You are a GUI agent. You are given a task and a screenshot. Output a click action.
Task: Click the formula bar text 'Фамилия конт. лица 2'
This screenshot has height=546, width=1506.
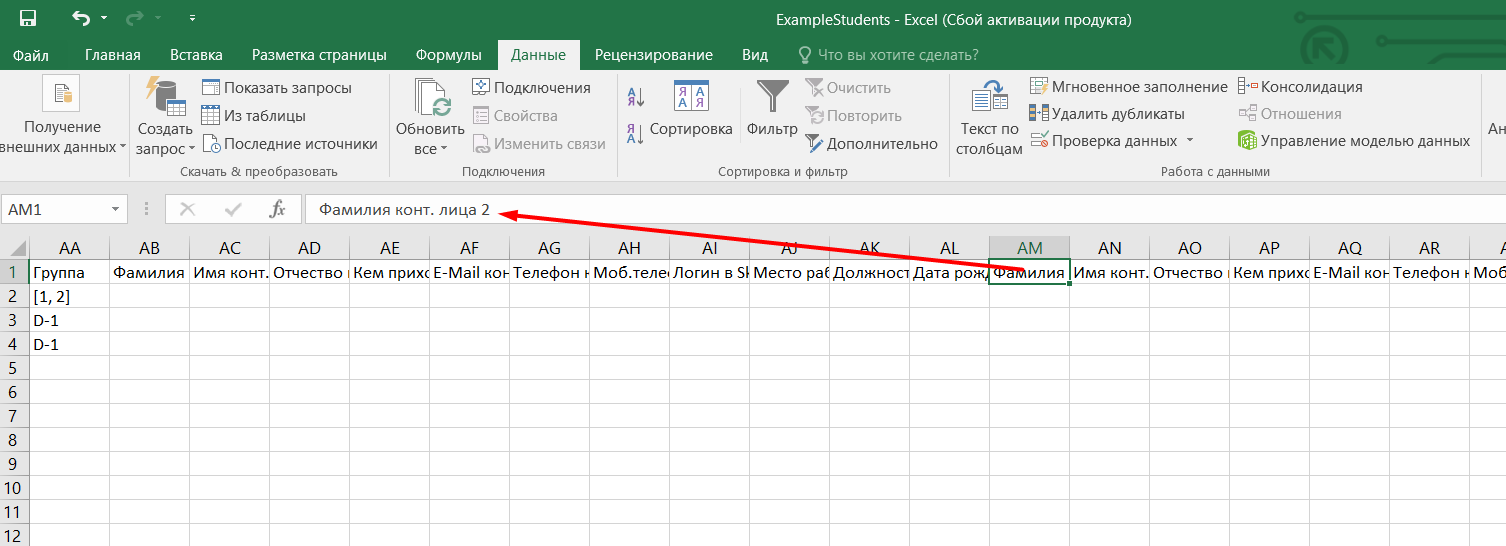coord(404,210)
